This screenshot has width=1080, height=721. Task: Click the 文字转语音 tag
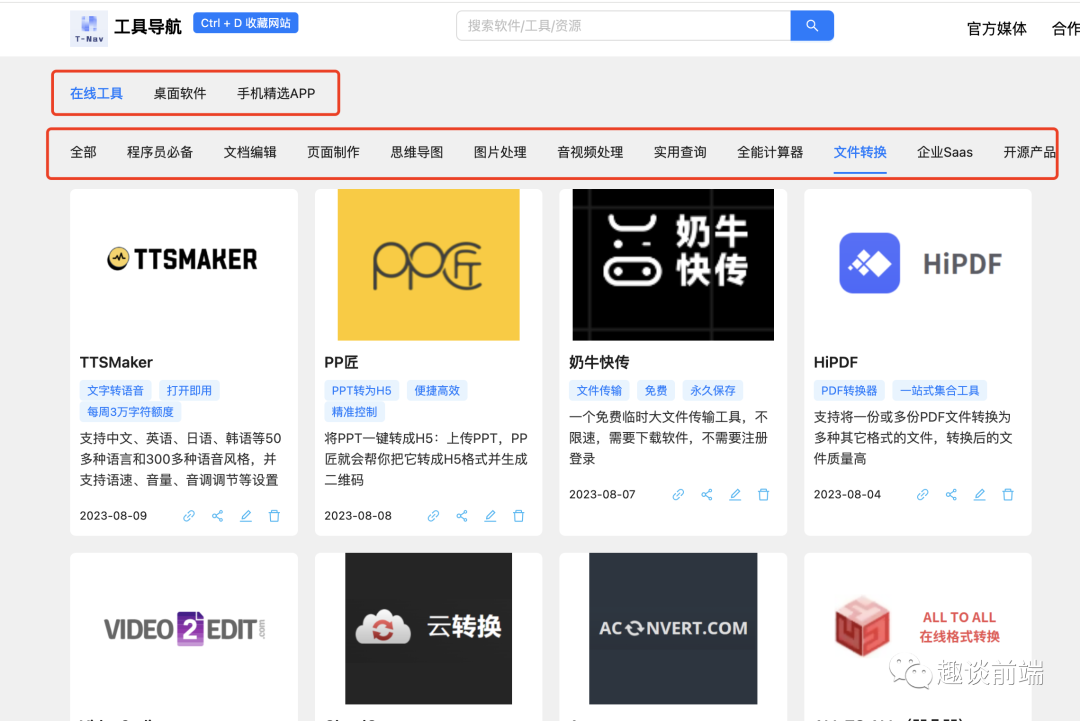coord(116,390)
